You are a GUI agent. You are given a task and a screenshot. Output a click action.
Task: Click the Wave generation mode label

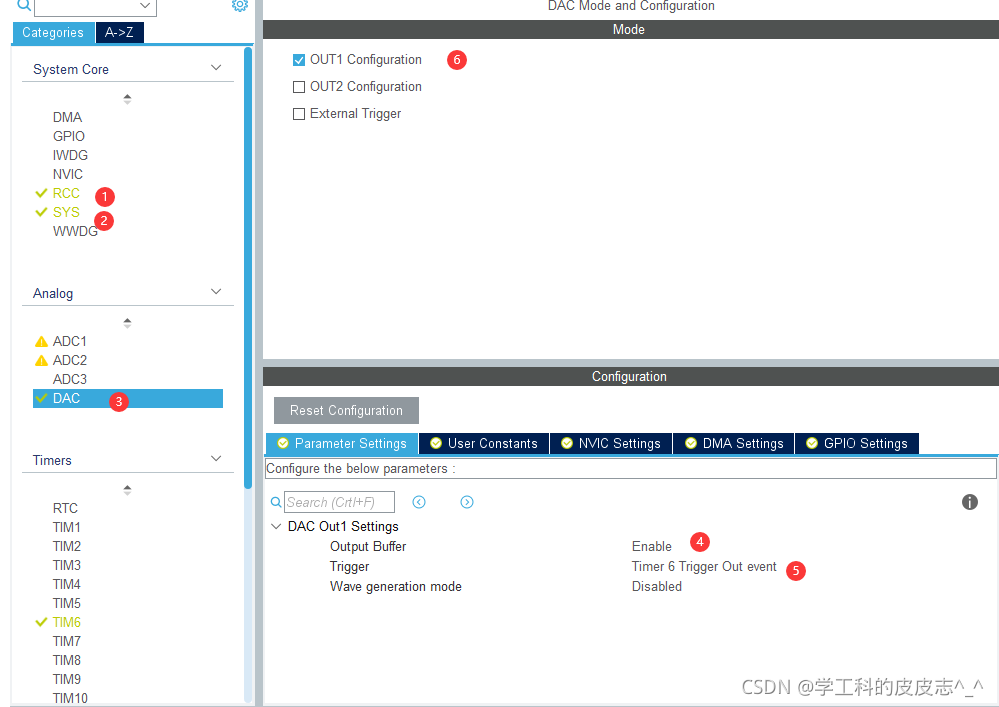pyautogui.click(x=396, y=587)
